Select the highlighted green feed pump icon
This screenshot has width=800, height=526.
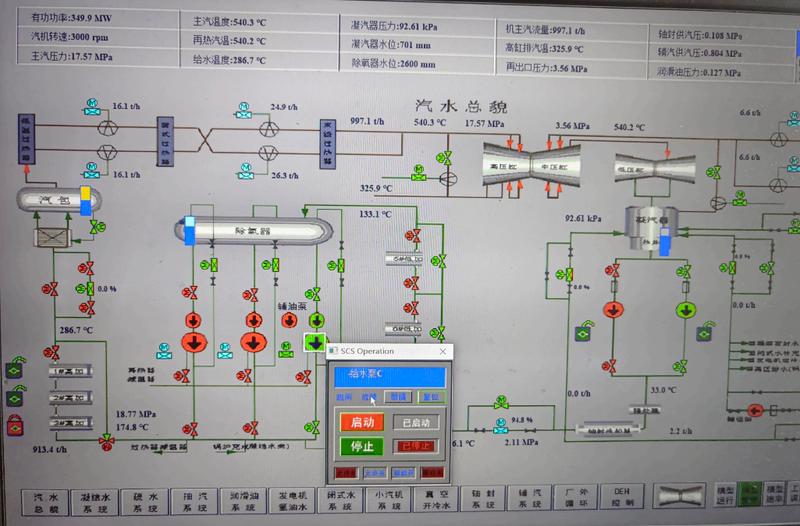[x=315, y=342]
